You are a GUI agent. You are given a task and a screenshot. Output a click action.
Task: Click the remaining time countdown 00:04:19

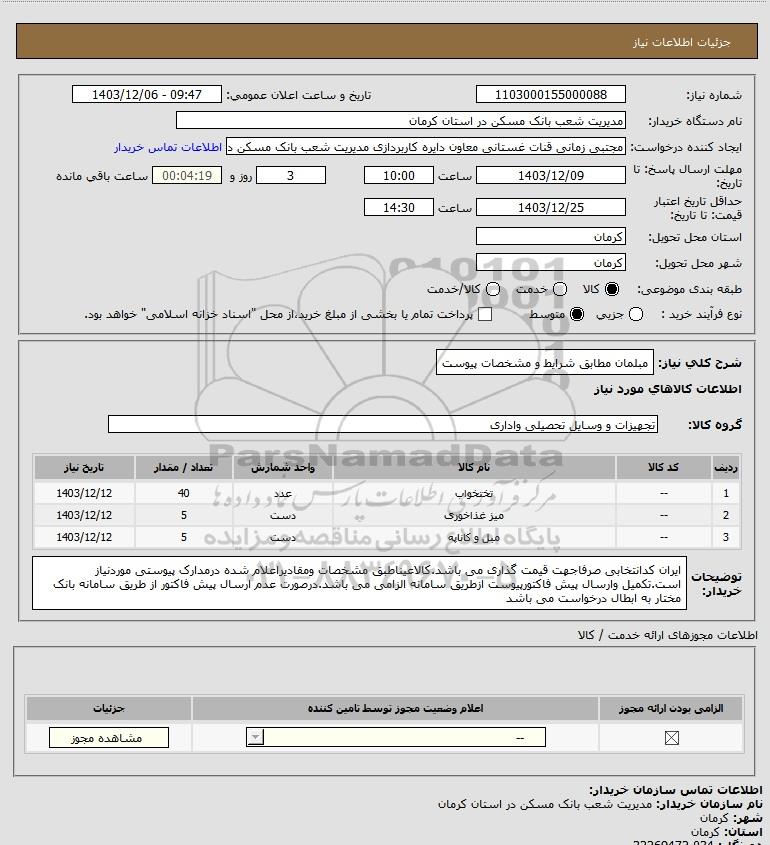(x=187, y=176)
